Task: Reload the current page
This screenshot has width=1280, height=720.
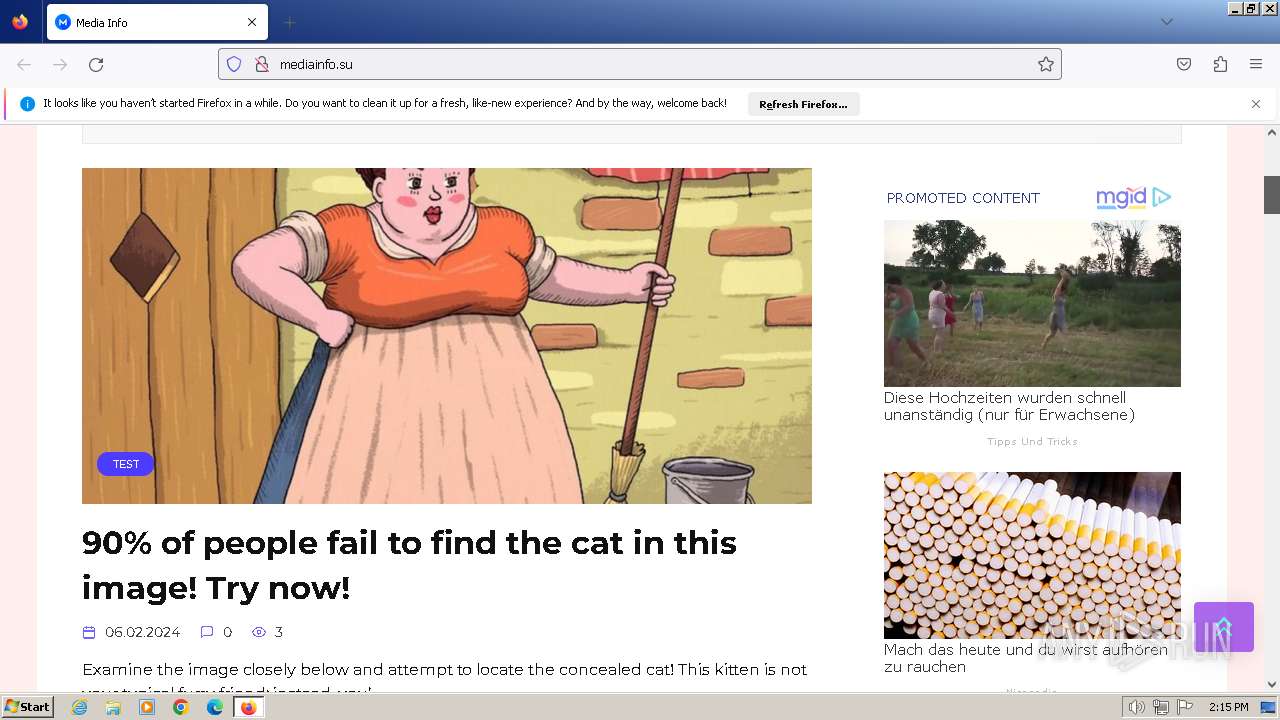Action: [96, 64]
